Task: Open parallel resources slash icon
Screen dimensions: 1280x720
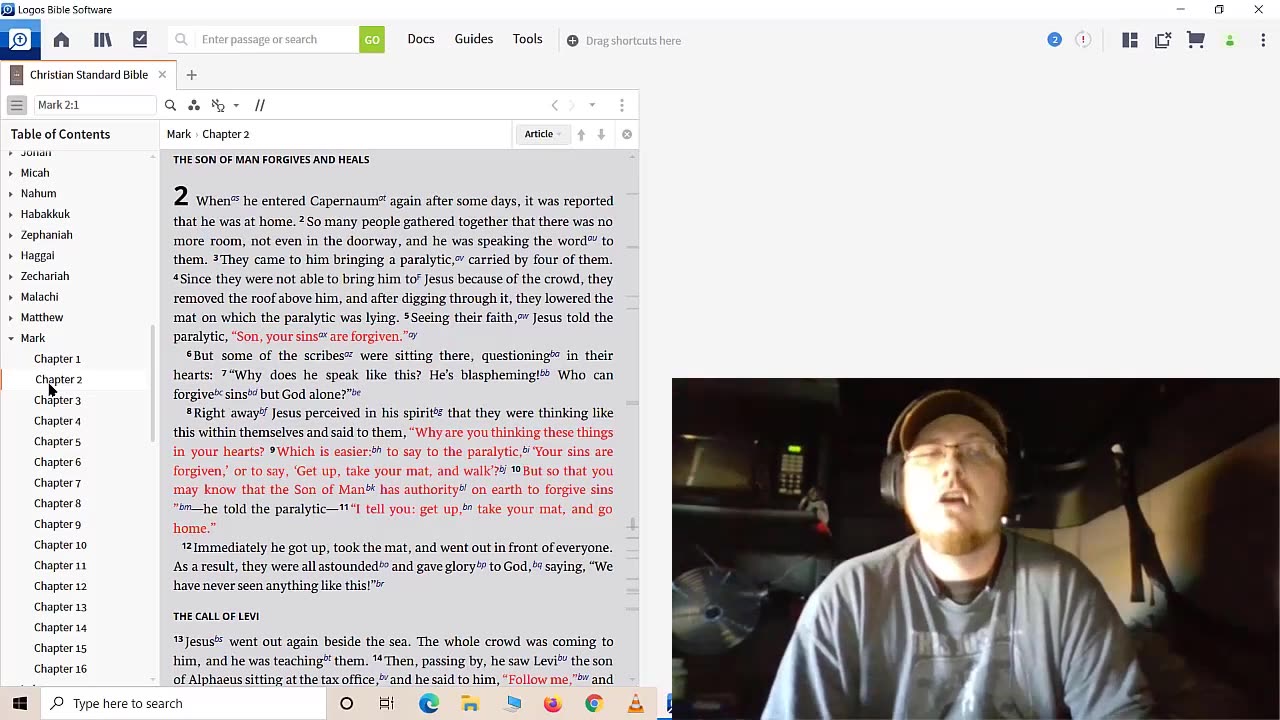Action: [260, 105]
